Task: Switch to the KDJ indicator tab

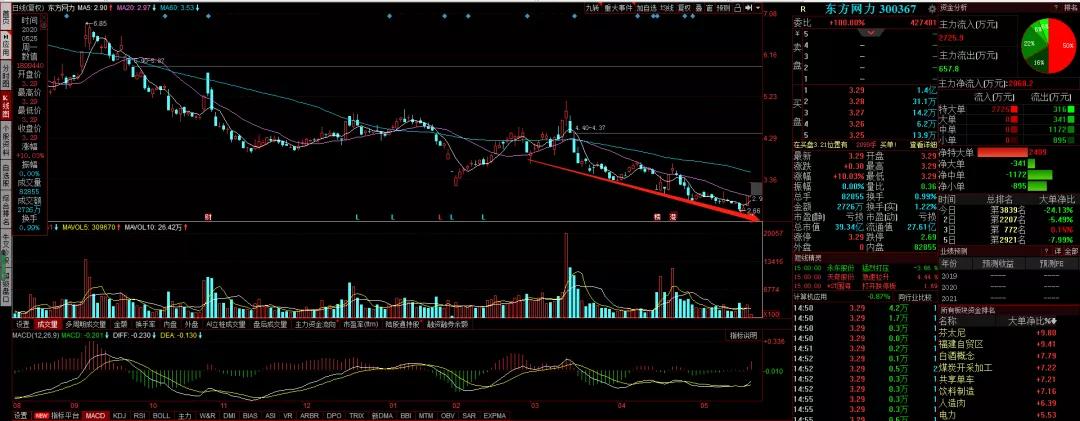Action: tap(120, 415)
